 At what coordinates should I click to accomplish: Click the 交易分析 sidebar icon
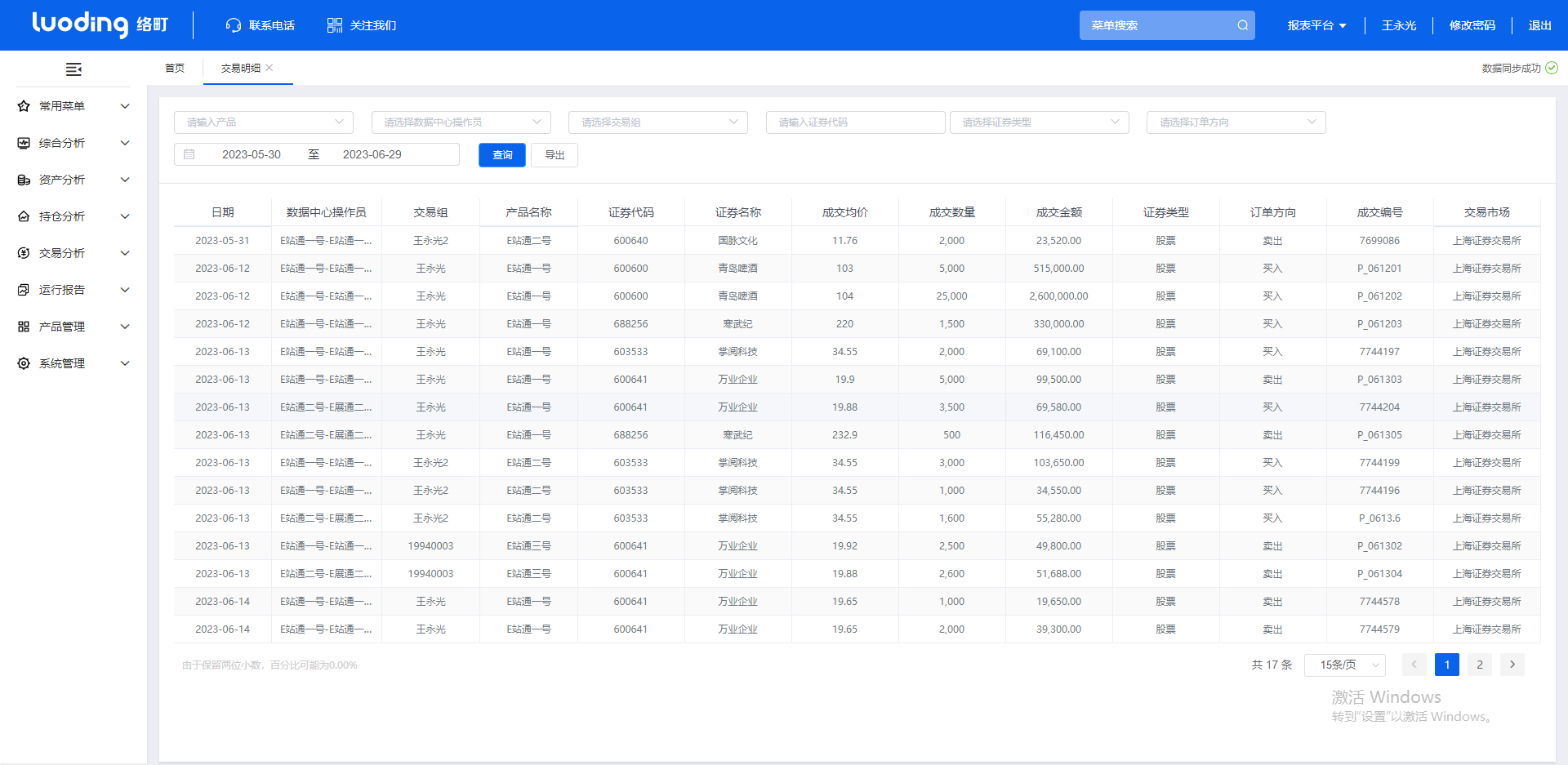[x=24, y=253]
